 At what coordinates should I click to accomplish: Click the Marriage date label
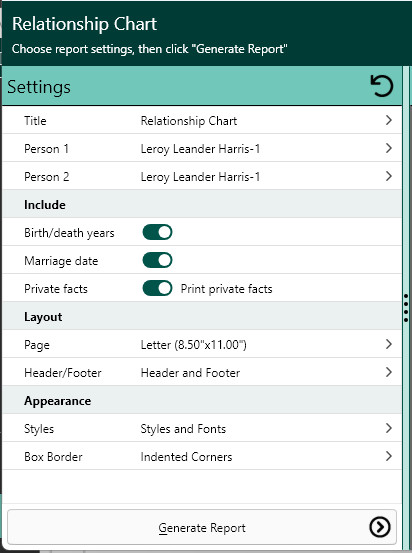(61, 261)
